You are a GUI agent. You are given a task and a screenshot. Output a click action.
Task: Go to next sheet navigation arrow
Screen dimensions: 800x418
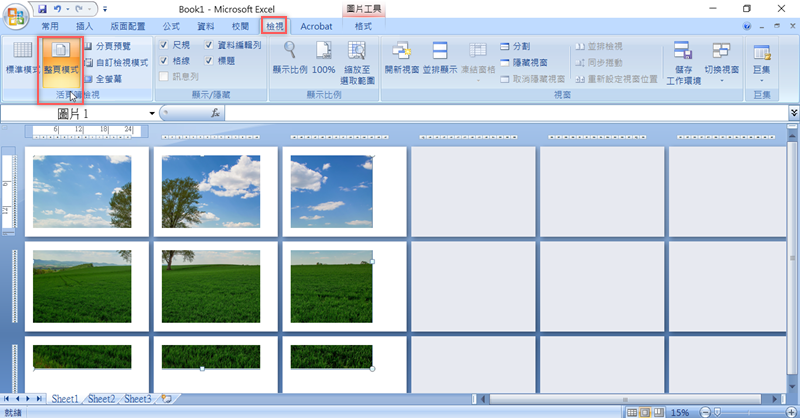pos(28,399)
